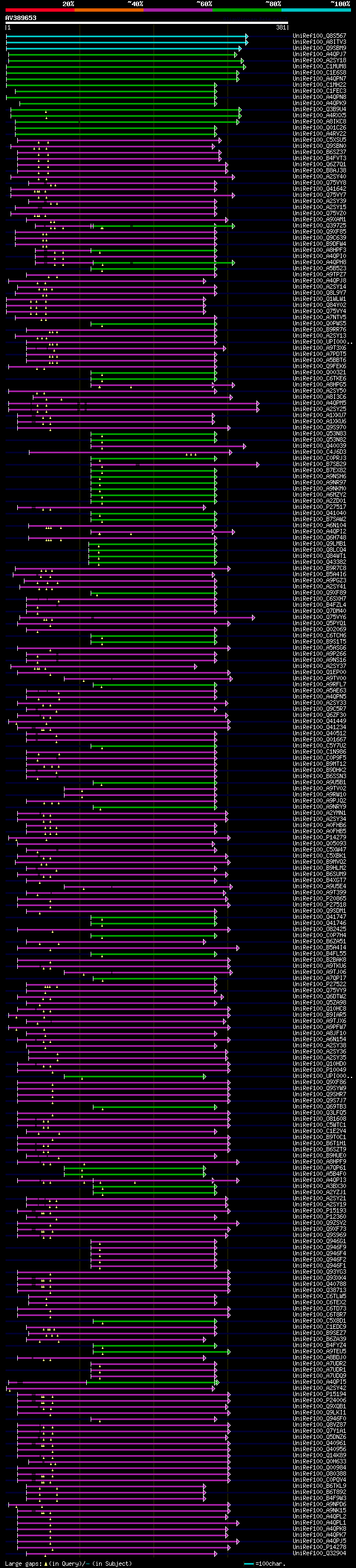356x1568 pixels.
Task: Select hit label UniRef100_A4QPN7
Action: [x=319, y=78]
